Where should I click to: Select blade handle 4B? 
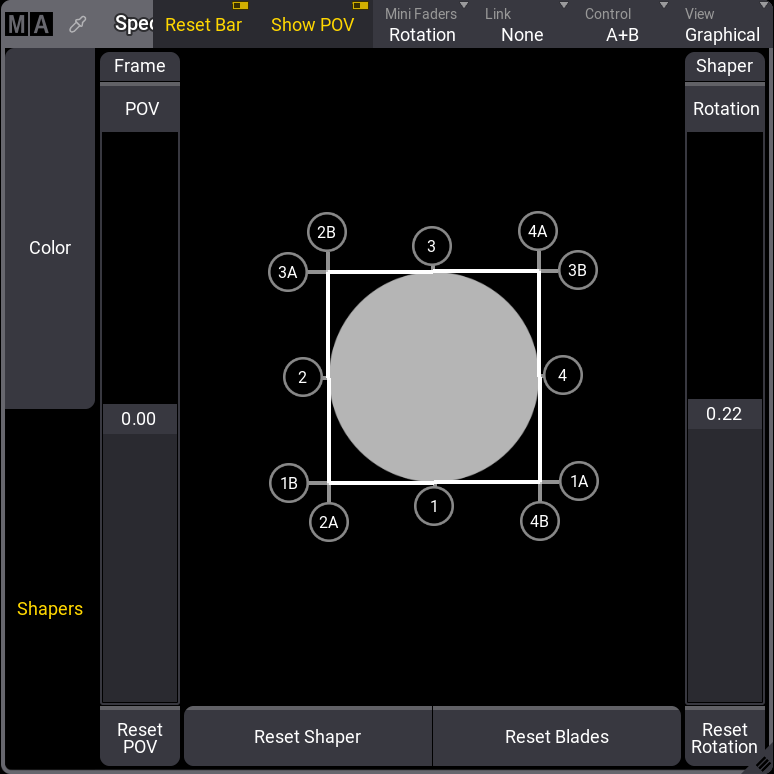pos(539,521)
